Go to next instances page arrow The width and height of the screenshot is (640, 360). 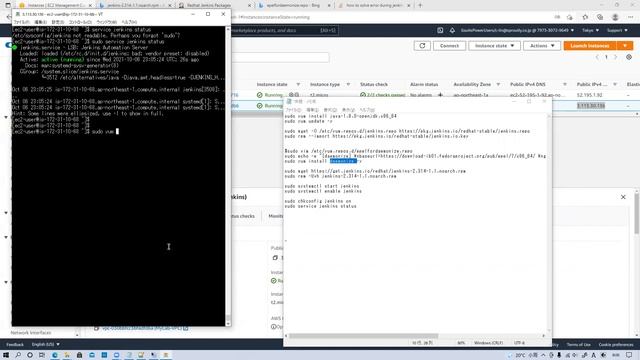tap(616, 57)
